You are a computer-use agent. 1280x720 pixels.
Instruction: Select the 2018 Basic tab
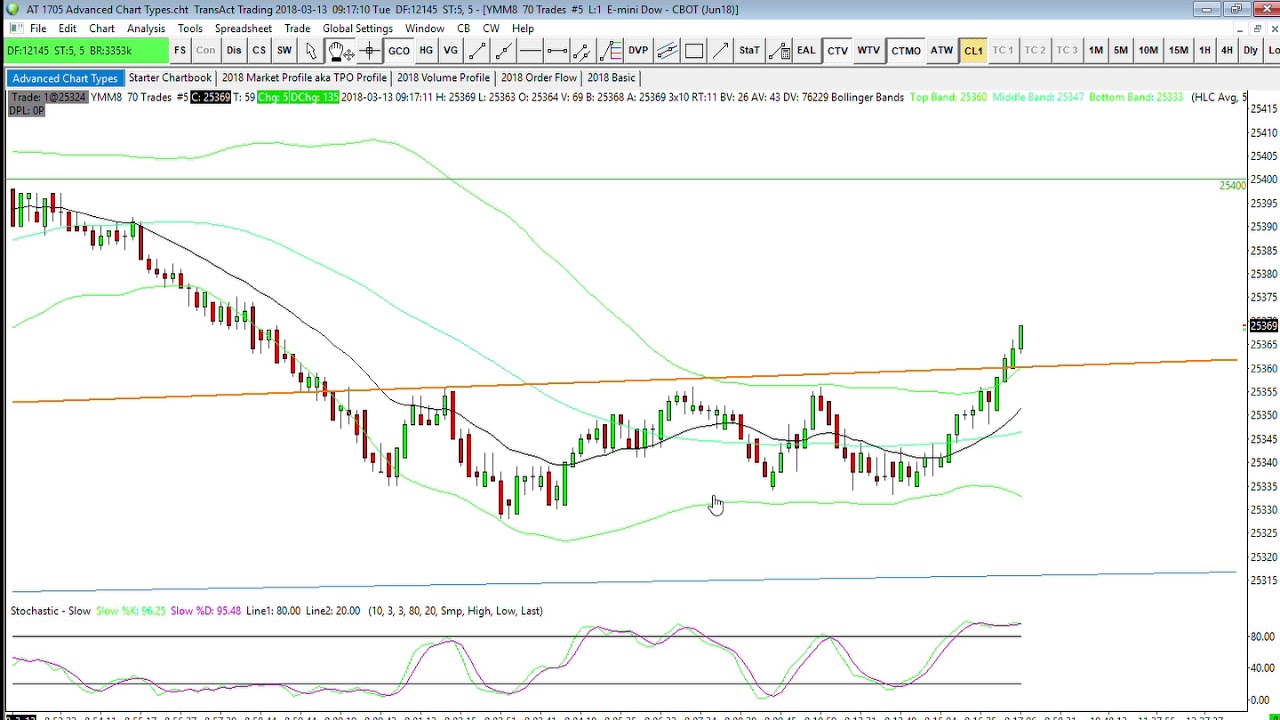point(611,77)
